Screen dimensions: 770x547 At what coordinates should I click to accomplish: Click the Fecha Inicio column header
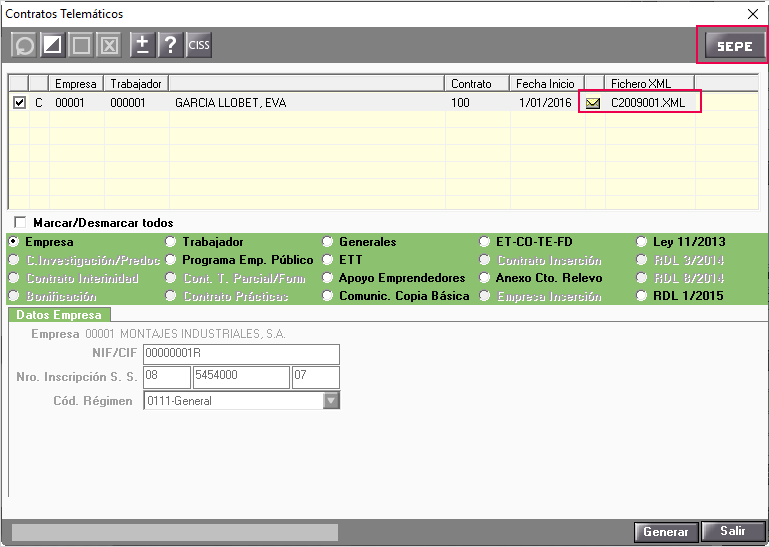(547, 84)
